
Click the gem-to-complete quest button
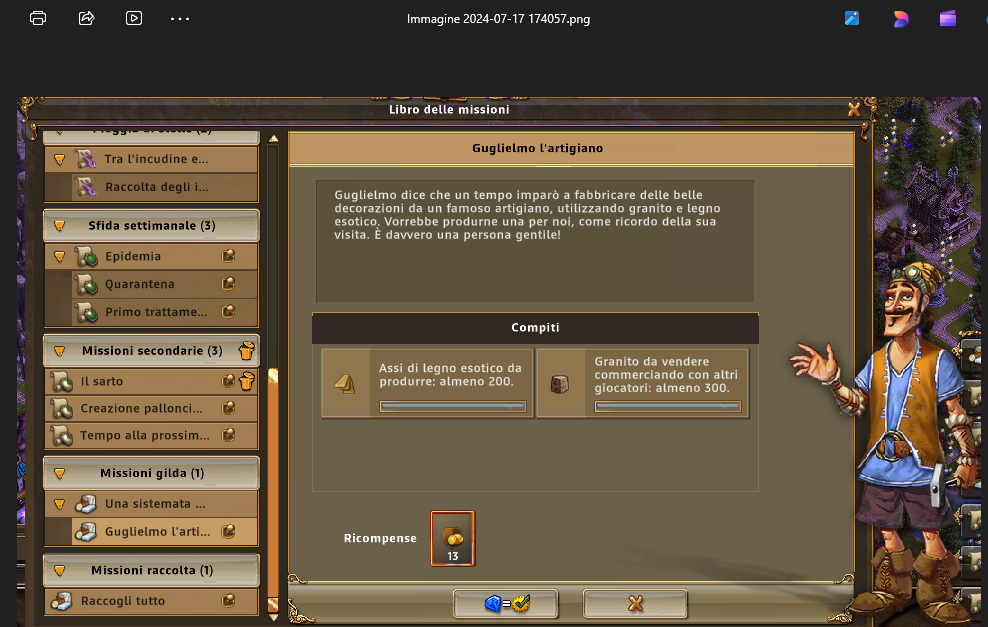(506, 604)
